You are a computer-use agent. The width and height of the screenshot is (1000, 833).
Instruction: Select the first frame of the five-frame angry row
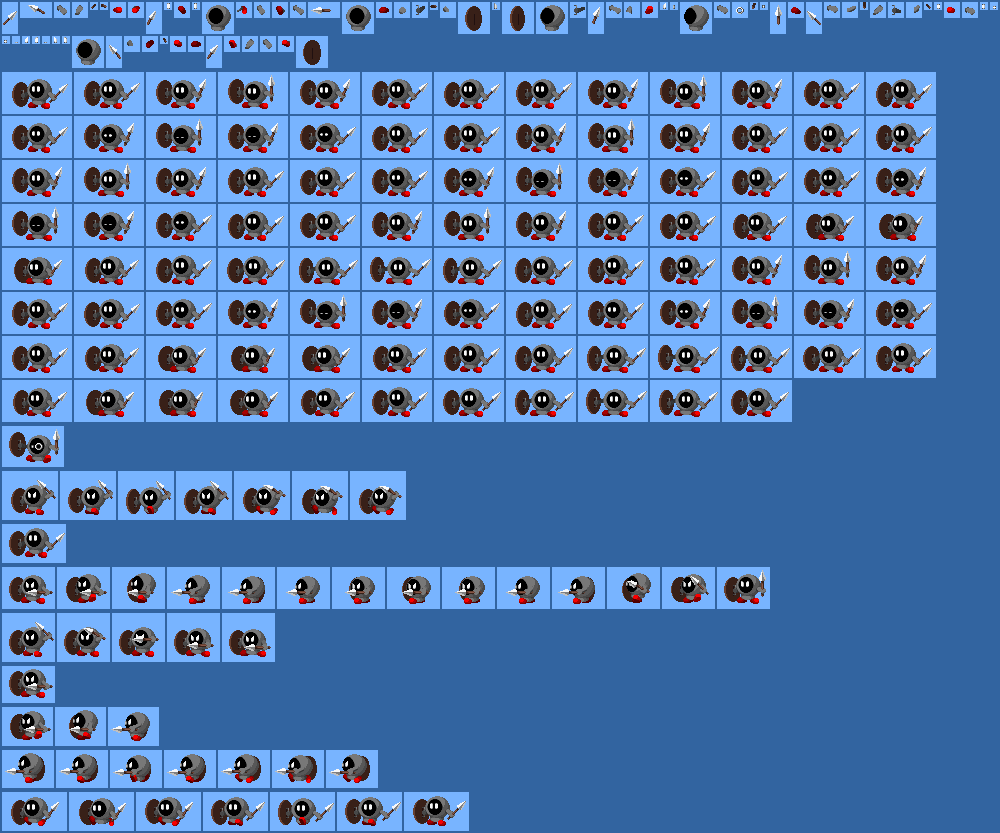(29, 638)
